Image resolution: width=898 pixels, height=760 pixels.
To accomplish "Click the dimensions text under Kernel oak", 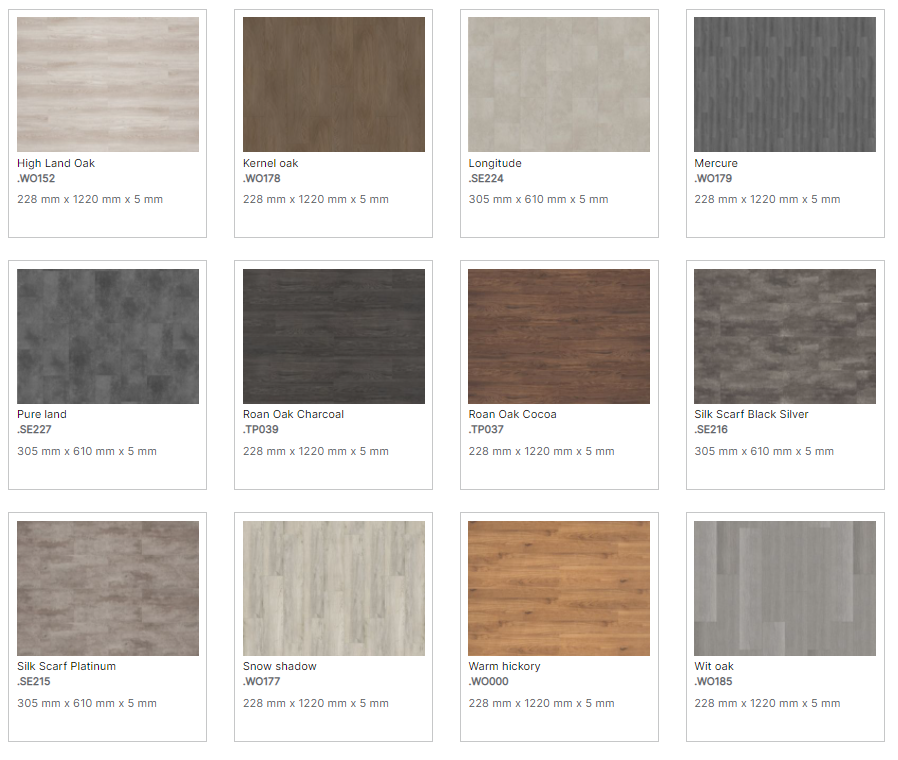I will point(316,199).
